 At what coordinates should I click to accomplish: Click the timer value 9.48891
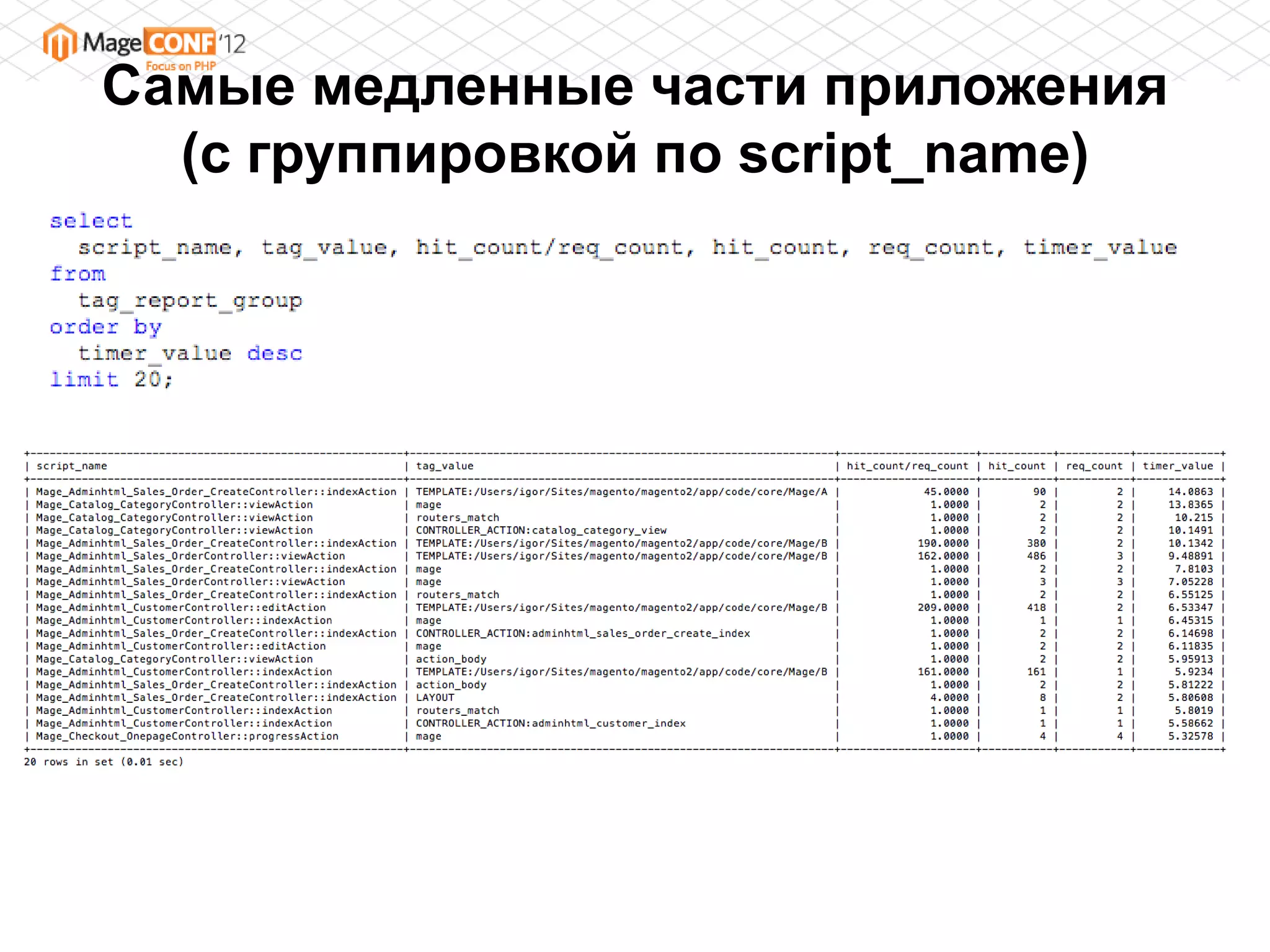pyautogui.click(x=1191, y=556)
